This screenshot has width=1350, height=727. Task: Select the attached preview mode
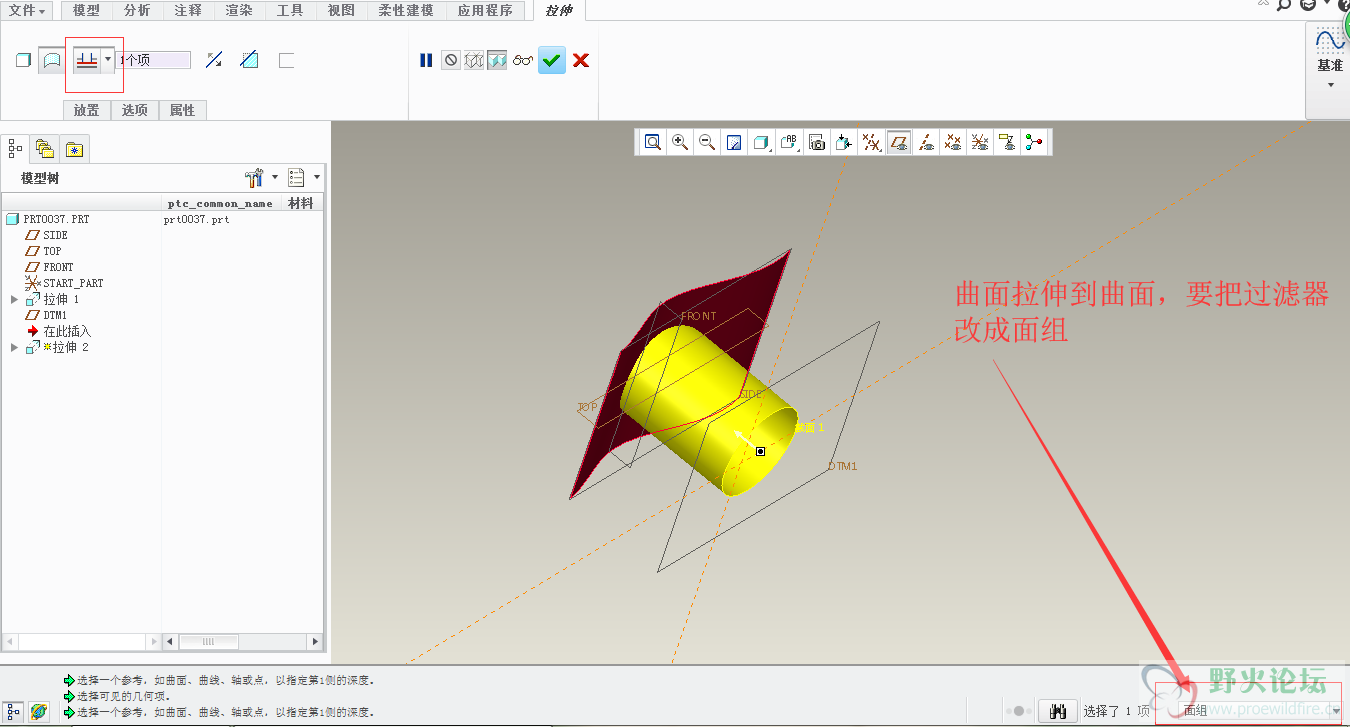click(497, 60)
